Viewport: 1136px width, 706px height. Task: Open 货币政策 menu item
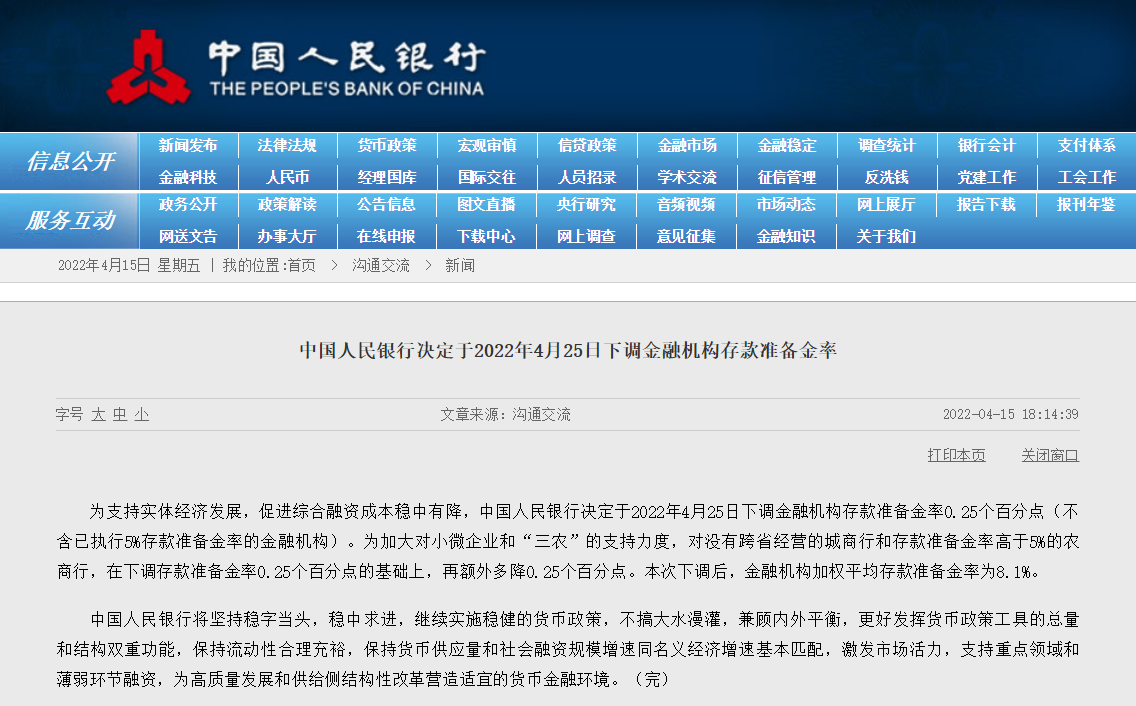point(387,146)
